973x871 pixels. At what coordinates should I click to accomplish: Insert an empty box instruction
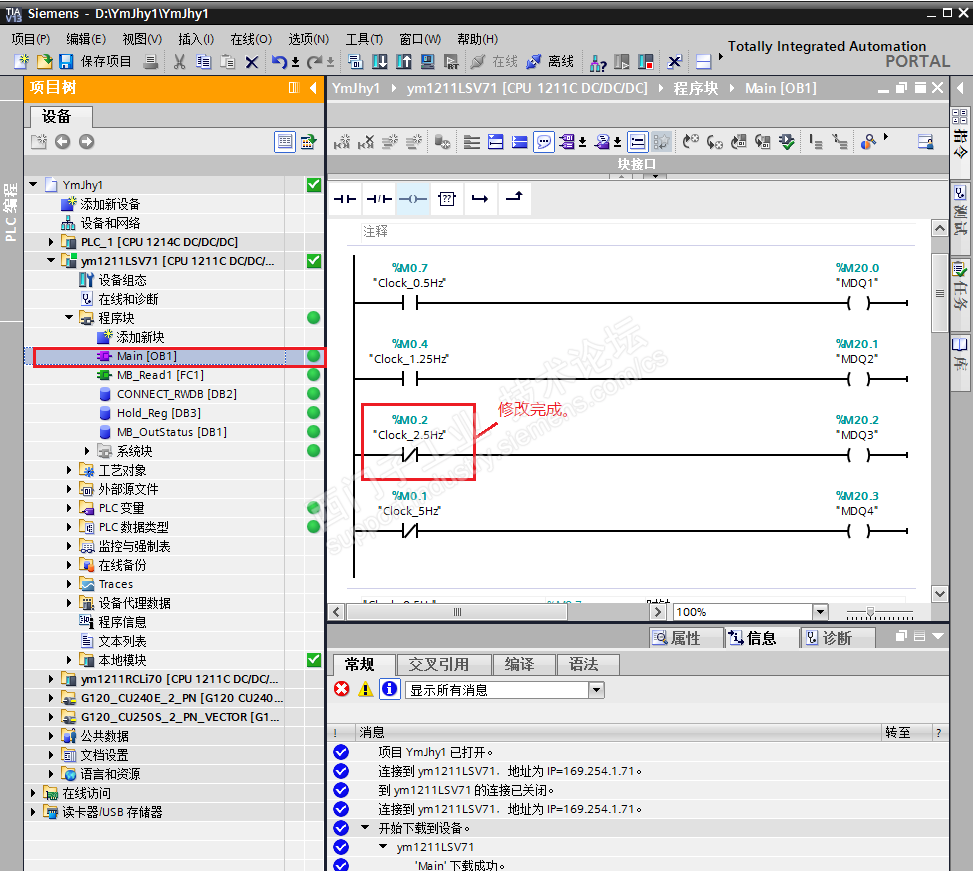tap(447, 199)
